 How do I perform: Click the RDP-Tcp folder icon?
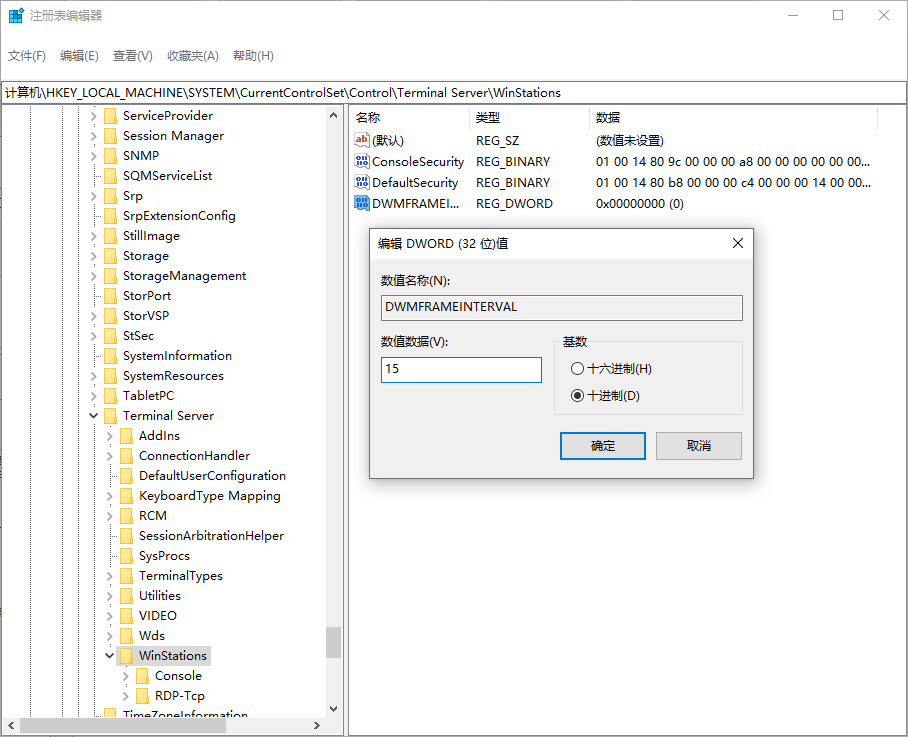[142, 696]
